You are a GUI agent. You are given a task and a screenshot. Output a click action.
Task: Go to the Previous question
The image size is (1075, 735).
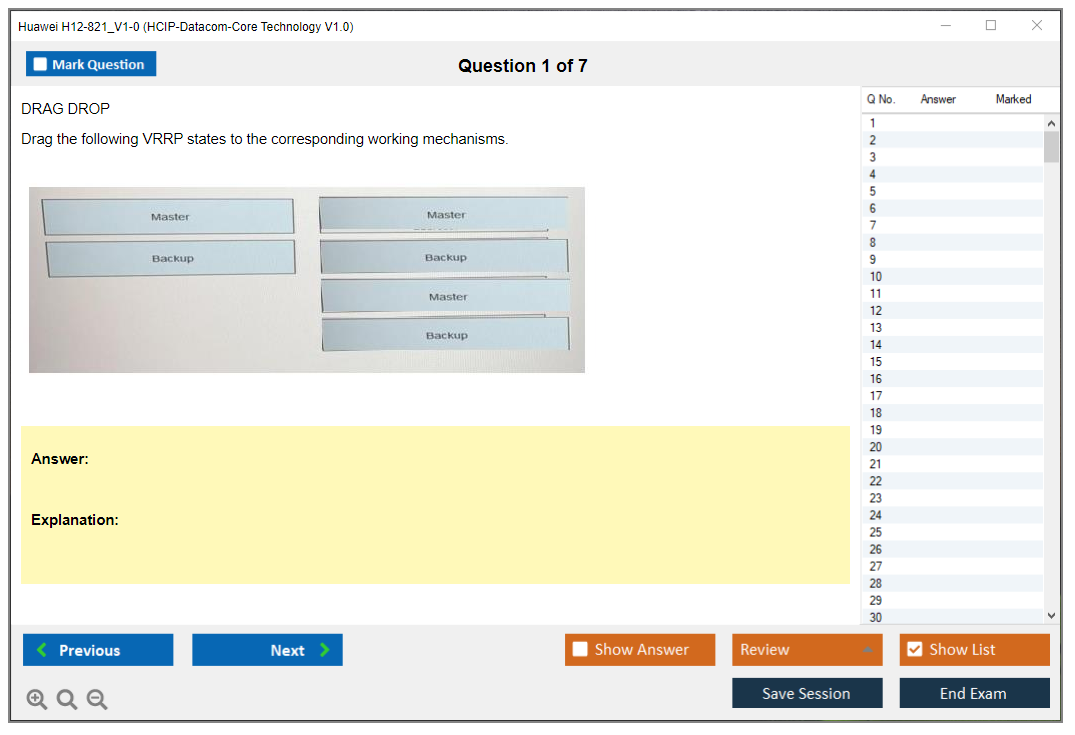(x=98, y=650)
